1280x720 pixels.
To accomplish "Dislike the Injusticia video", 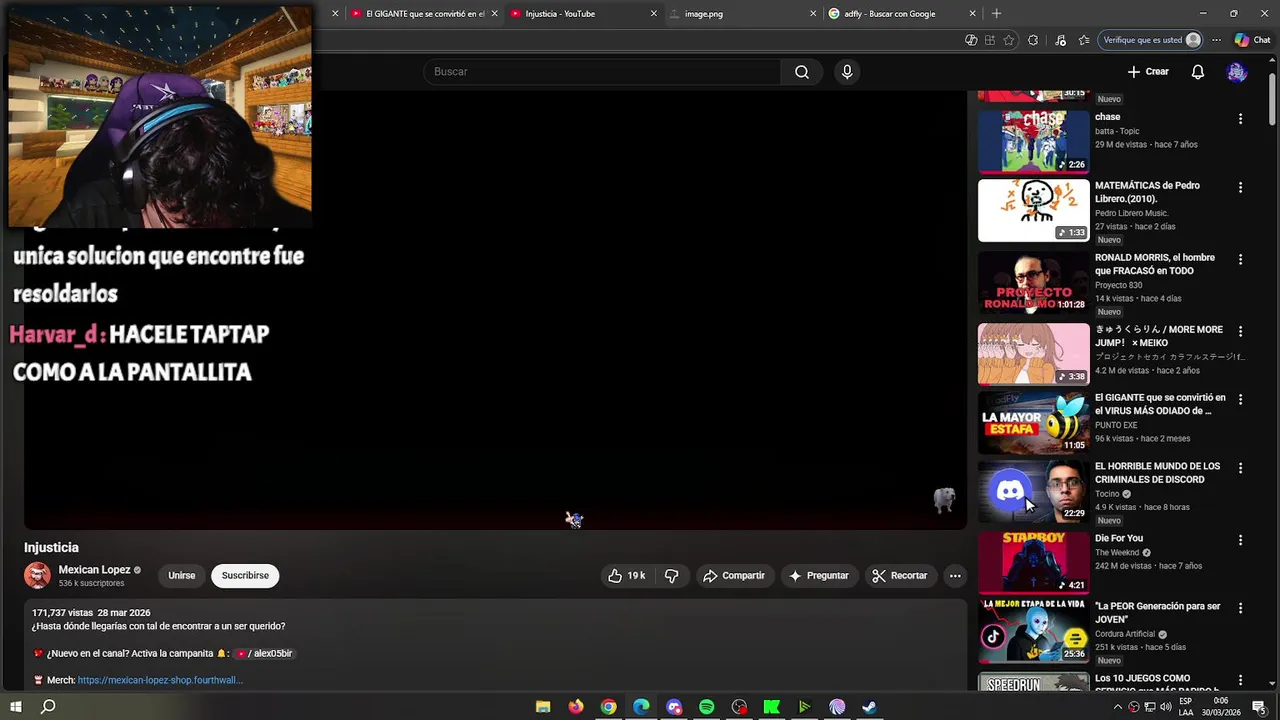I will 672,576.
